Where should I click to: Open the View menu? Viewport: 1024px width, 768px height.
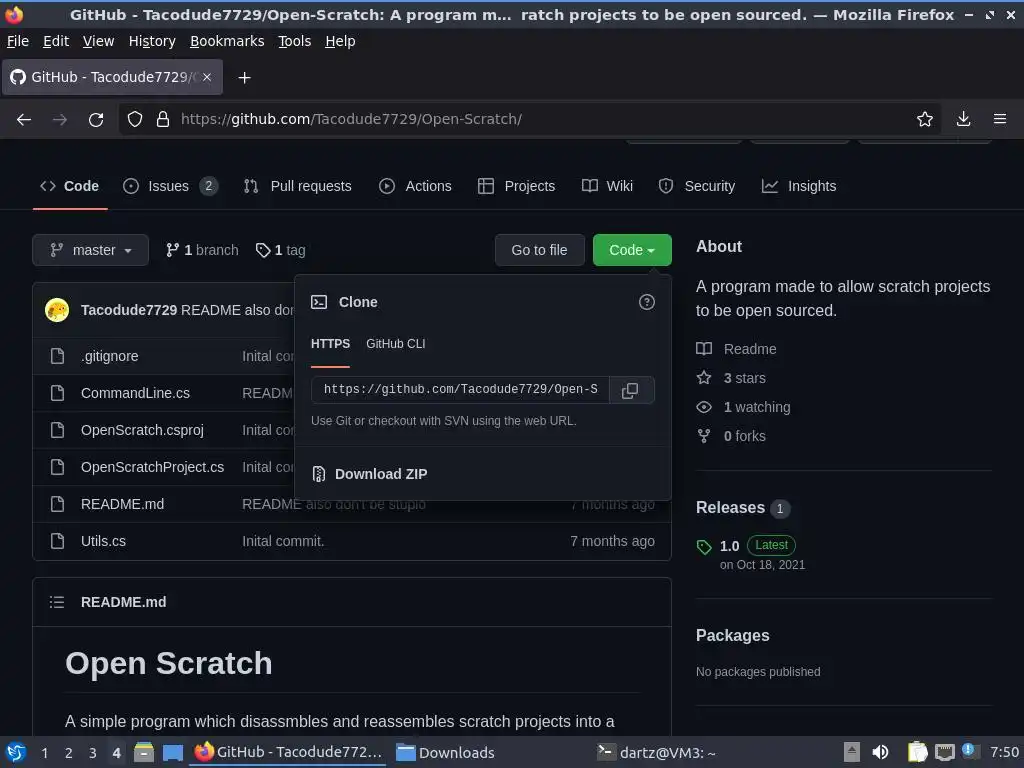tap(98, 41)
